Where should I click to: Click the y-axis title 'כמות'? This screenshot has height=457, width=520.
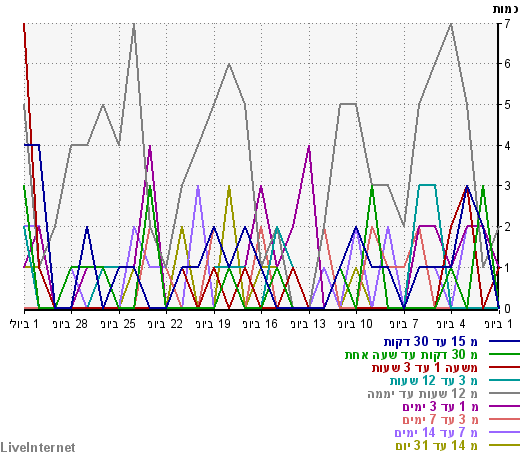506,9
